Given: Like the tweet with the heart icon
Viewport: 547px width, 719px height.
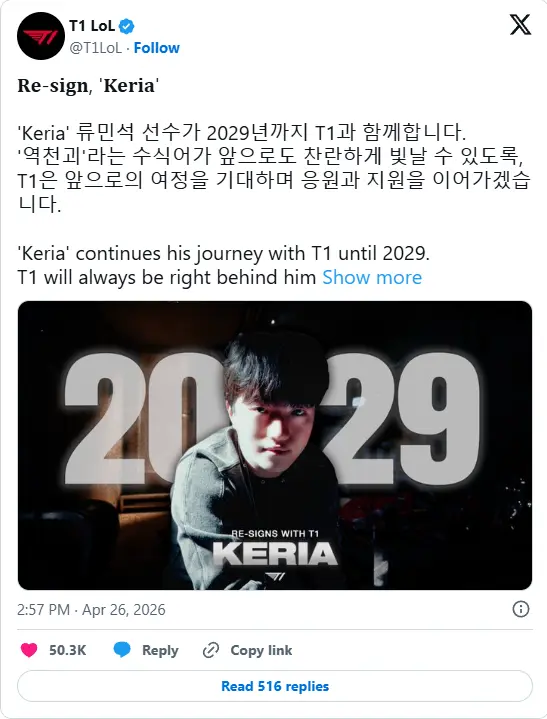Looking at the screenshot, I should pyautogui.click(x=29, y=650).
